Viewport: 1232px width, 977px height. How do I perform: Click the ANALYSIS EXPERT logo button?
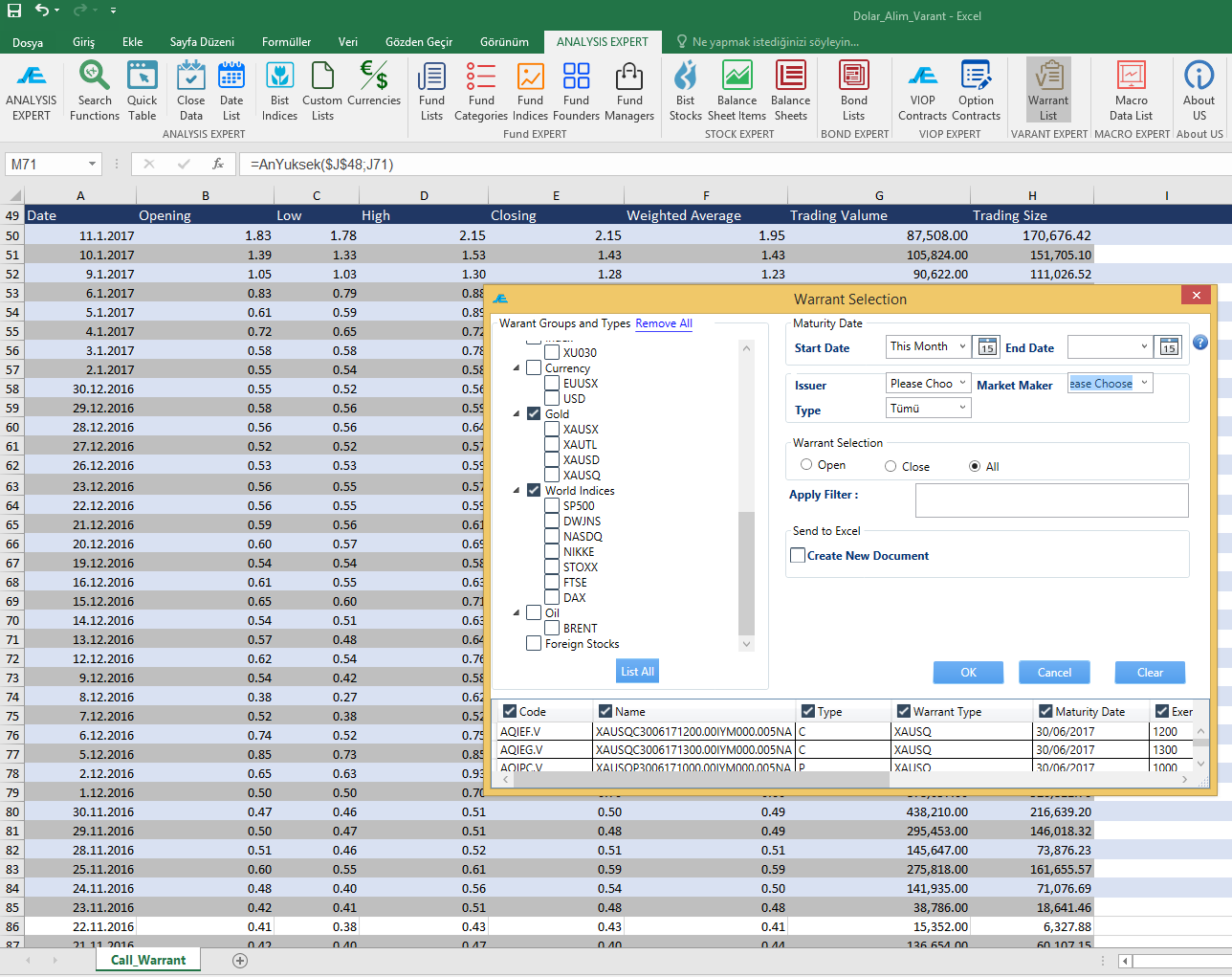[x=32, y=91]
